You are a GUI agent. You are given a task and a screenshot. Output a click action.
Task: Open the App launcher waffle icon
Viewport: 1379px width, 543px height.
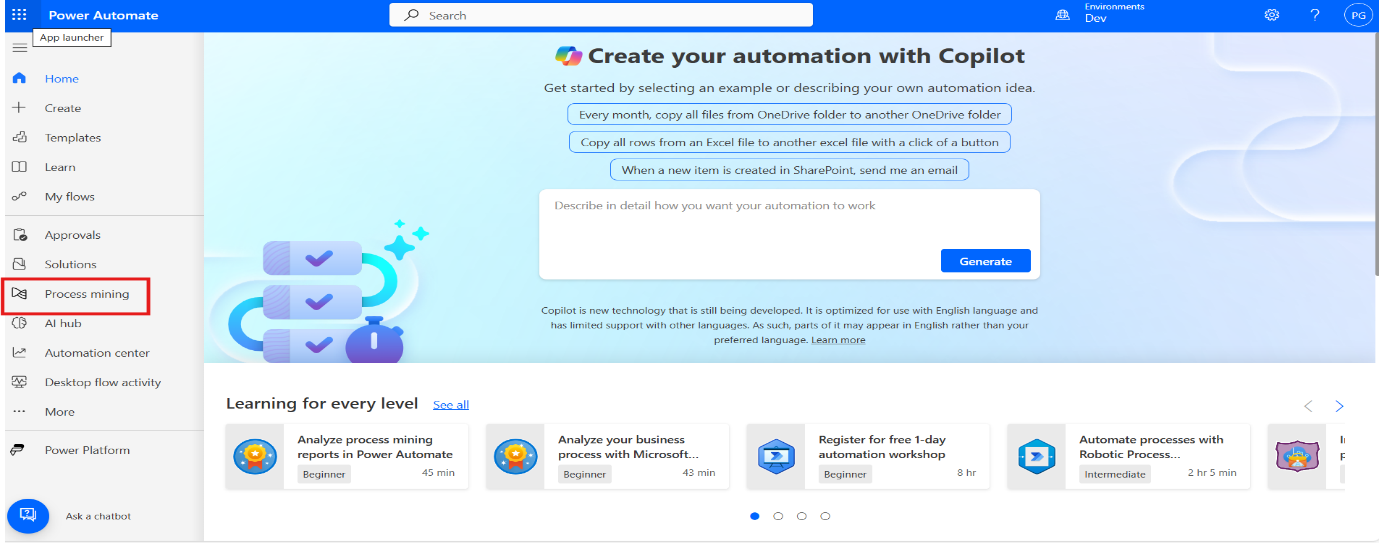coord(19,15)
